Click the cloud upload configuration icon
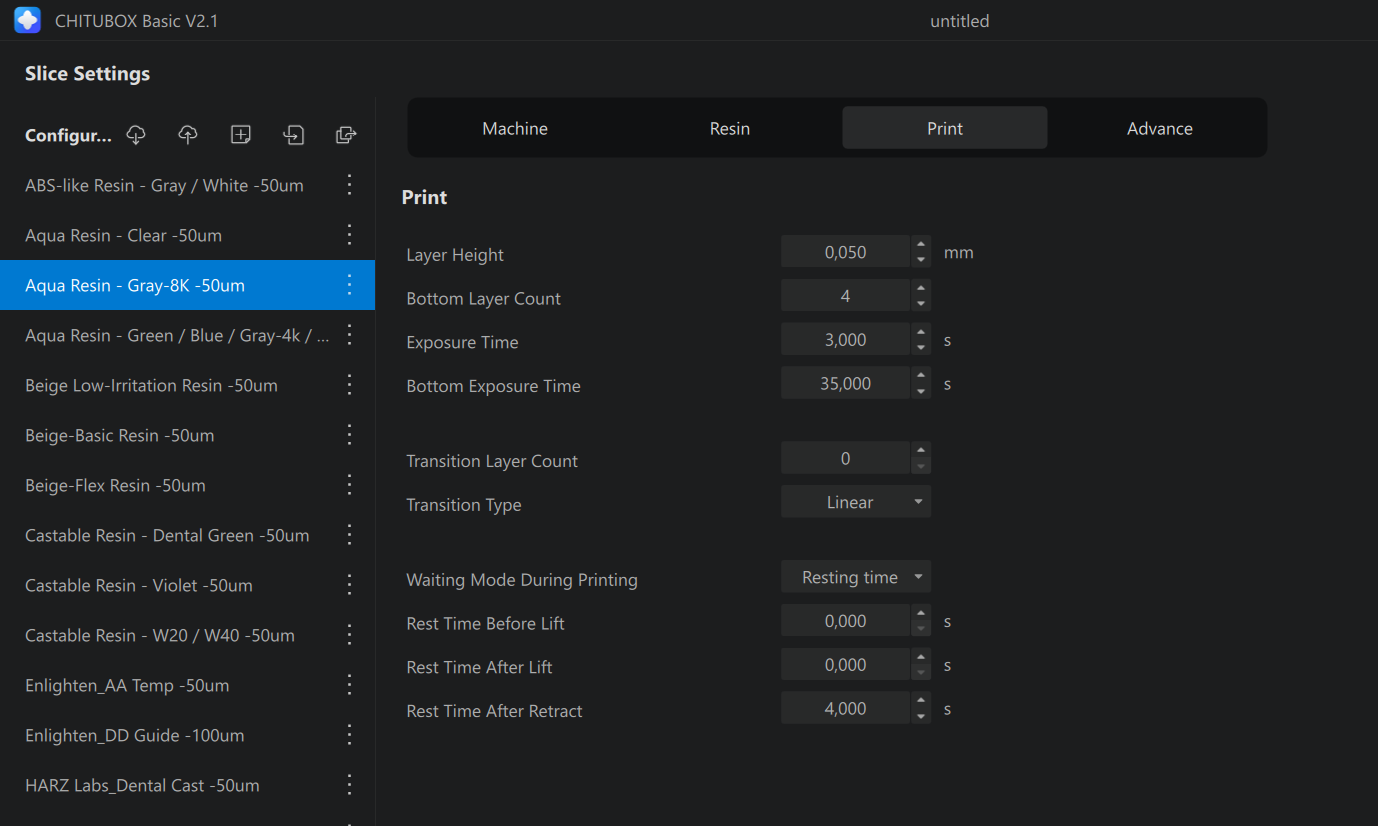The image size is (1378, 826). click(x=188, y=135)
